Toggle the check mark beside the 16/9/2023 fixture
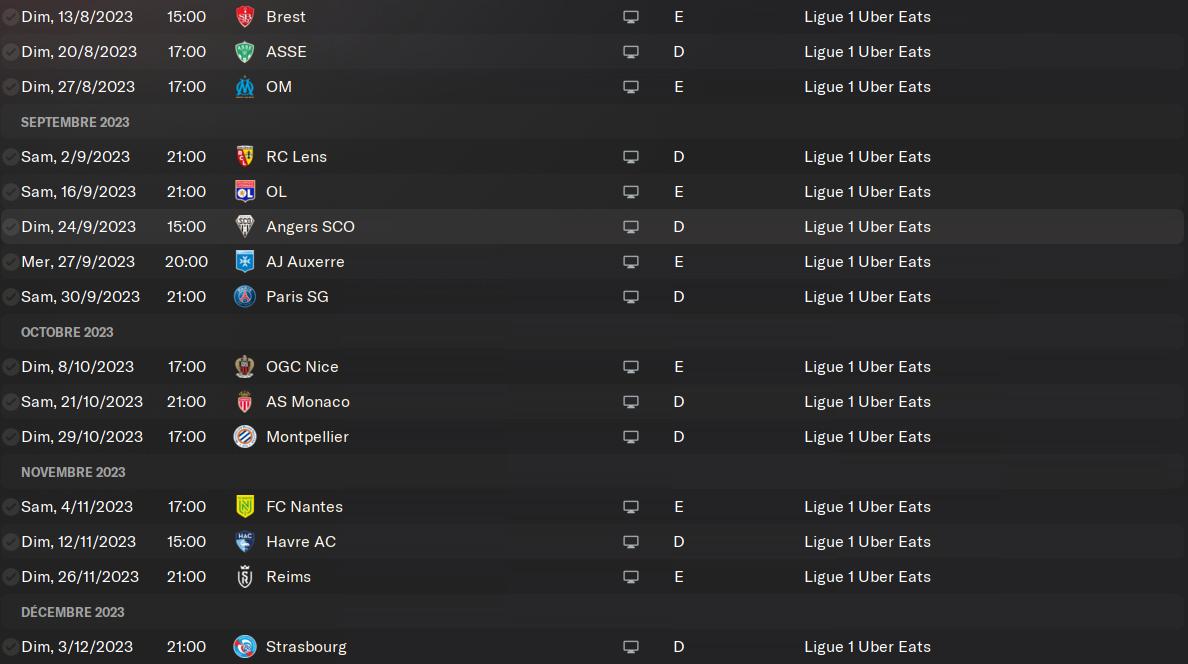This screenshot has width=1188, height=664. tap(10, 192)
